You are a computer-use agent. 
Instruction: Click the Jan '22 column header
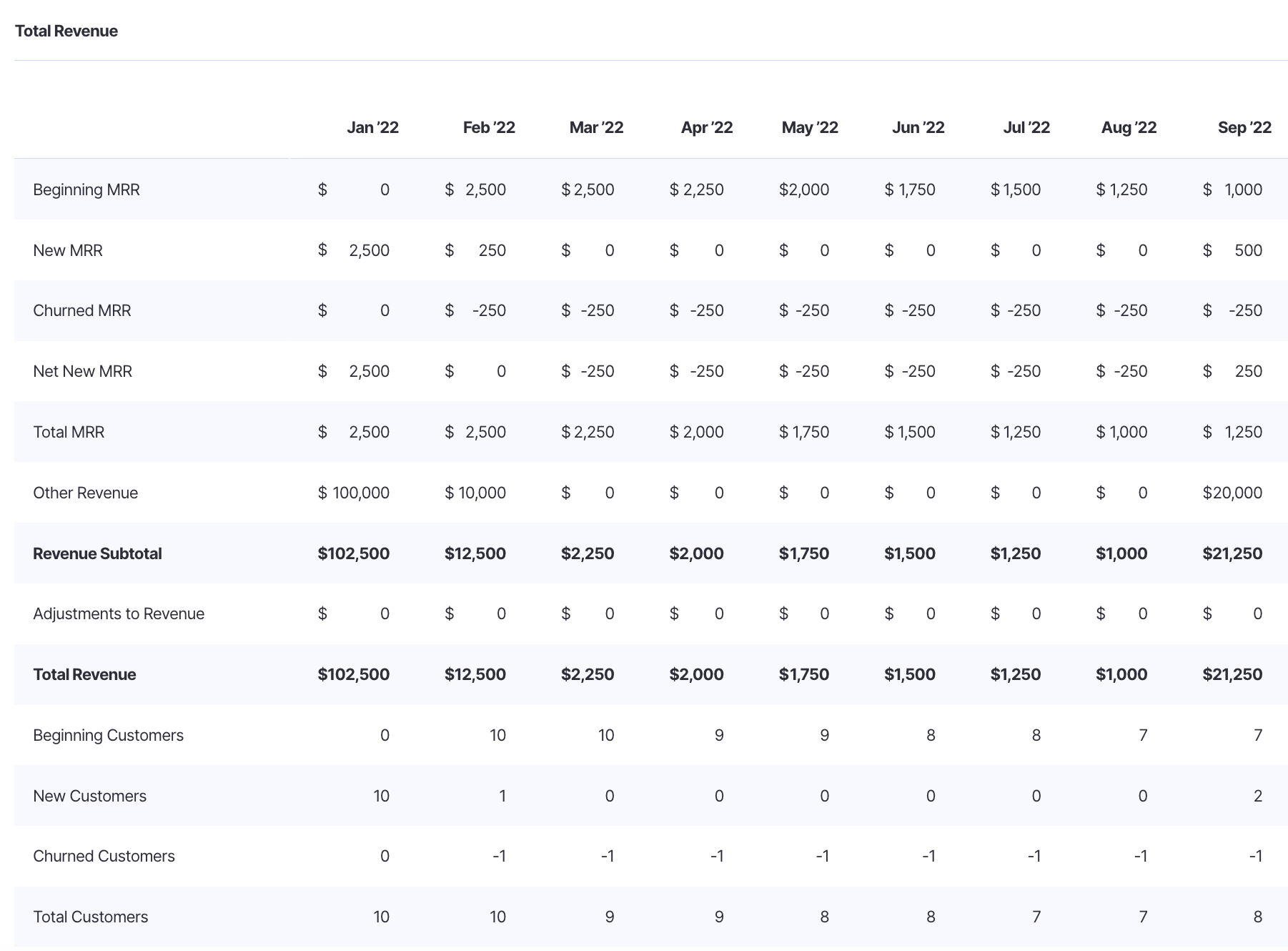coord(372,127)
